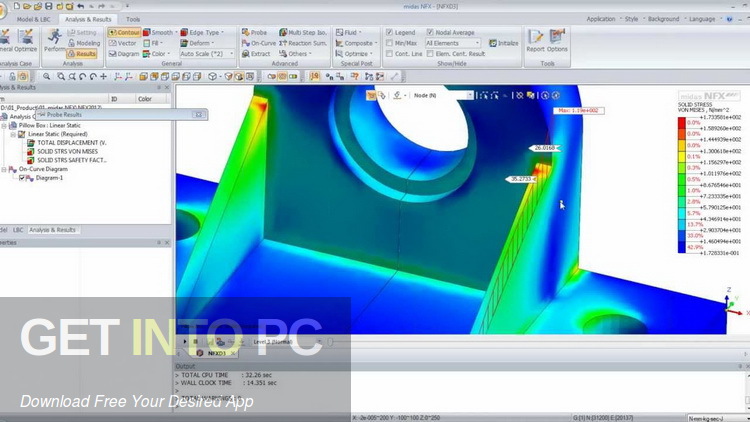Click the isometric cube view icon
This screenshot has width=750, height=422.
212,77
